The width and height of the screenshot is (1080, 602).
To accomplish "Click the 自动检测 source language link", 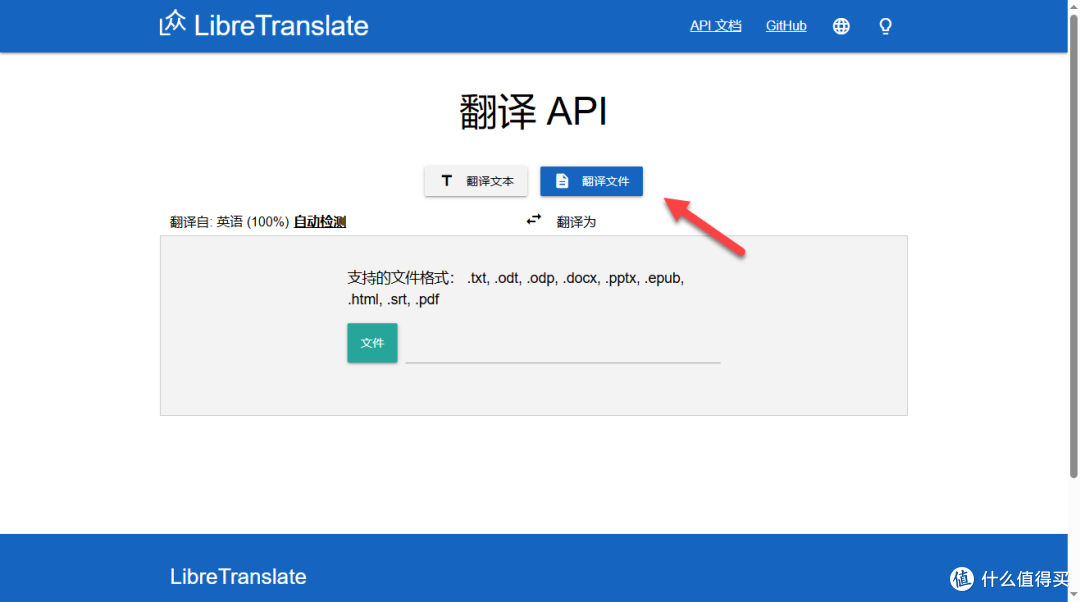I will [320, 222].
